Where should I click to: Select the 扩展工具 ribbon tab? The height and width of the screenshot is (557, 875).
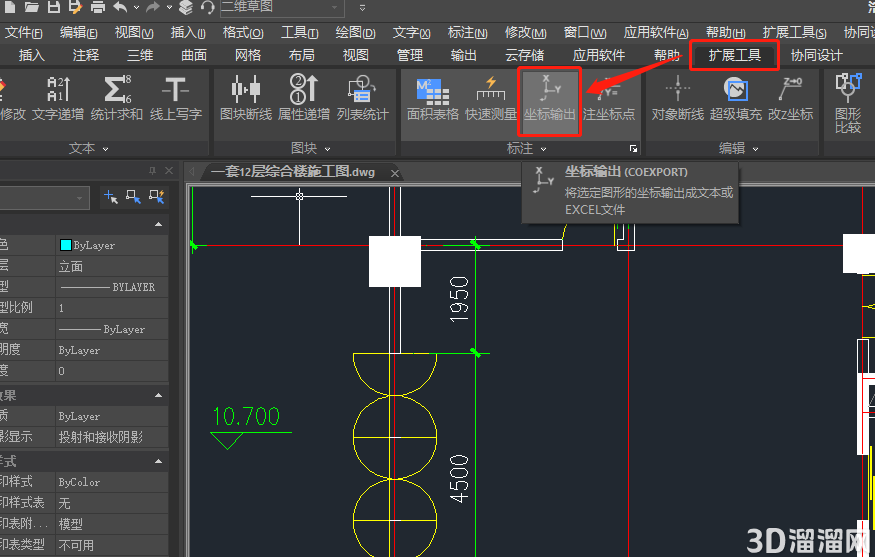[734, 55]
